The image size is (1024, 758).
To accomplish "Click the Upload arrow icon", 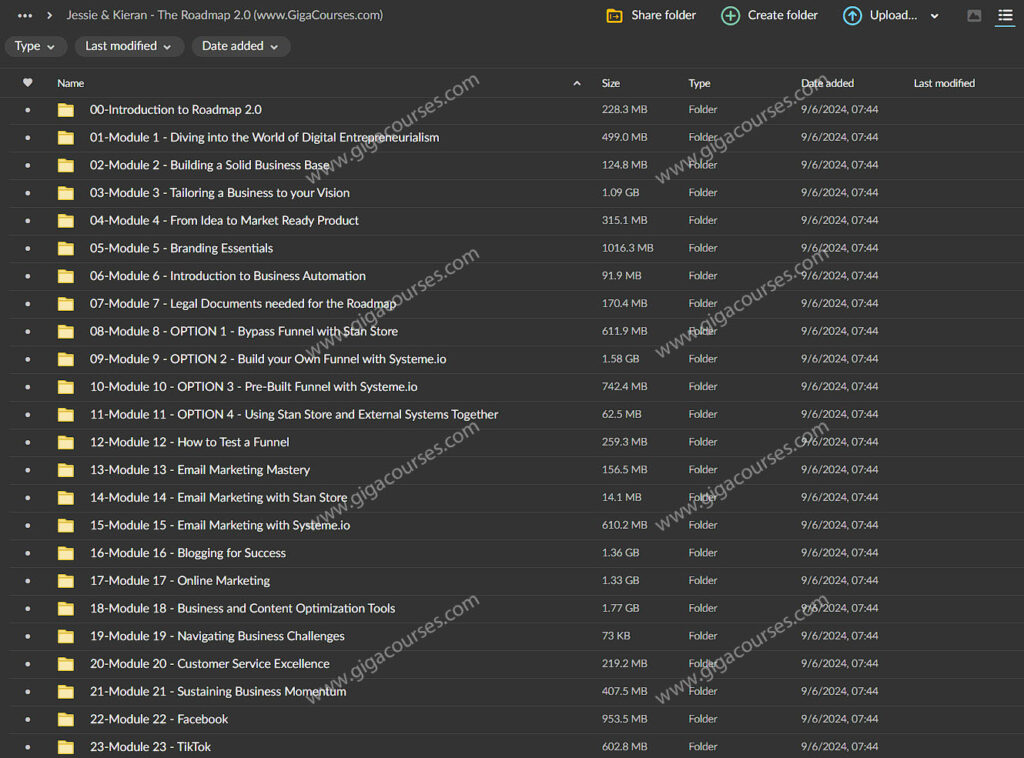I will [852, 16].
